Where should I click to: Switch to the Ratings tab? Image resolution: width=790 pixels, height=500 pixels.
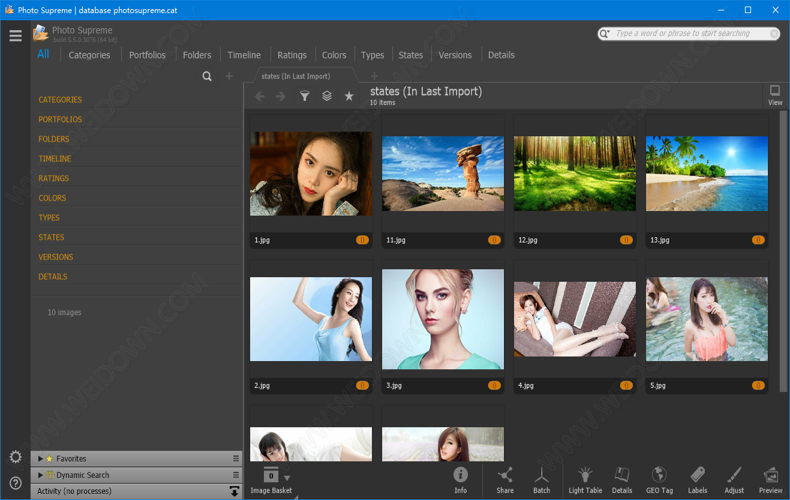tap(292, 55)
